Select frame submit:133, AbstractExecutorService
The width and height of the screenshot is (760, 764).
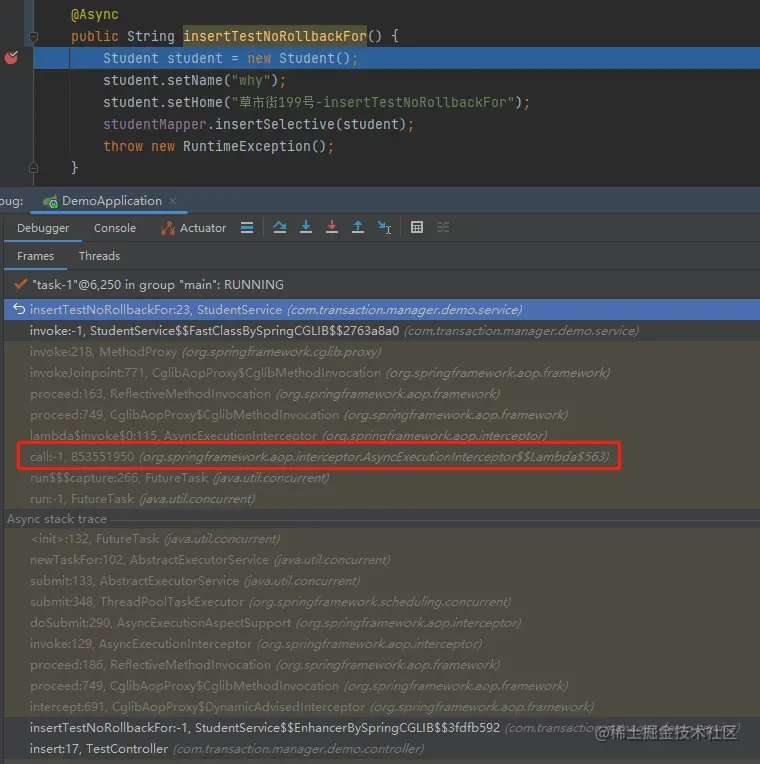(381, 581)
